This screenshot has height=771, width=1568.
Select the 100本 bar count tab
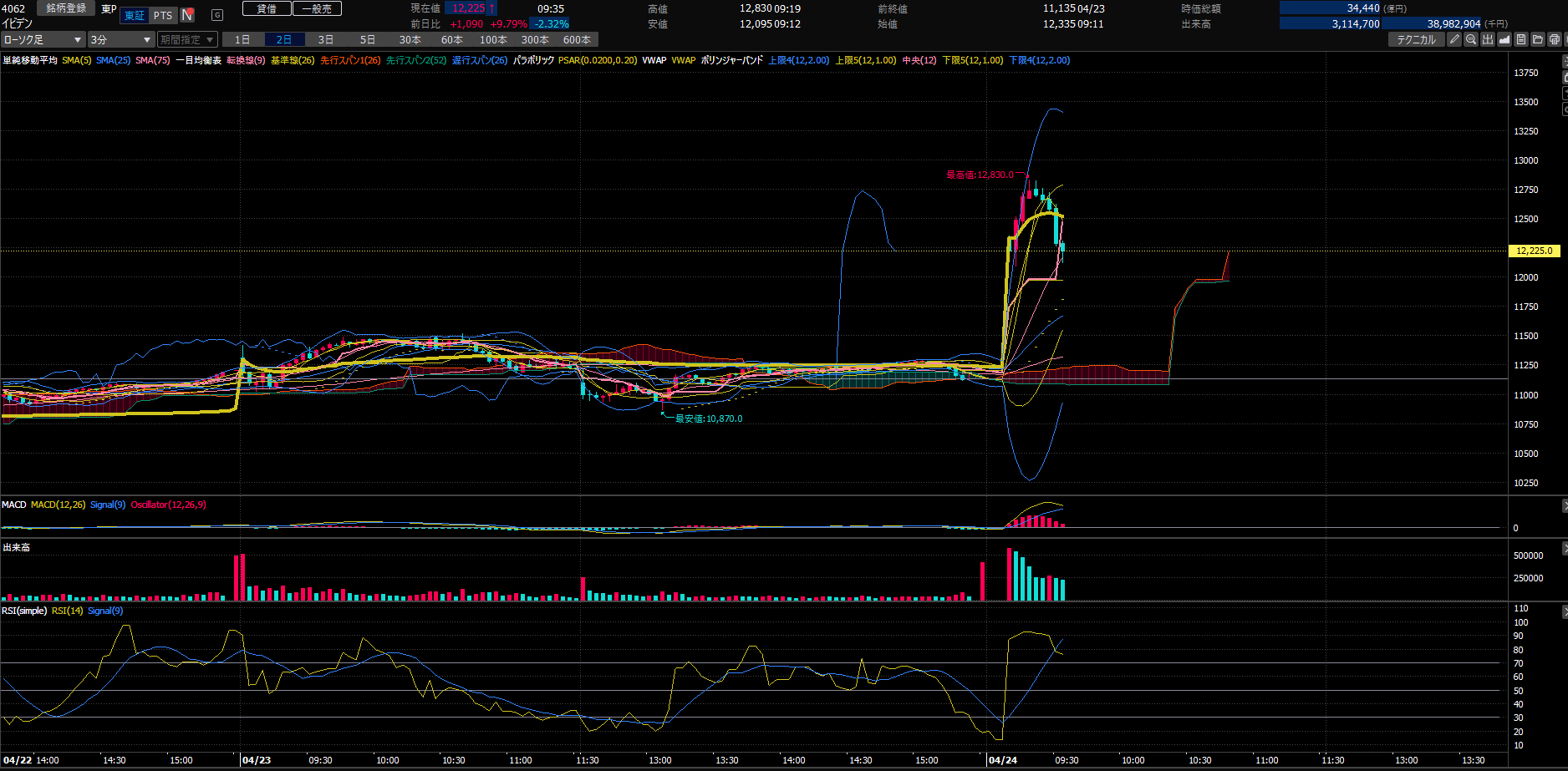pos(493,39)
